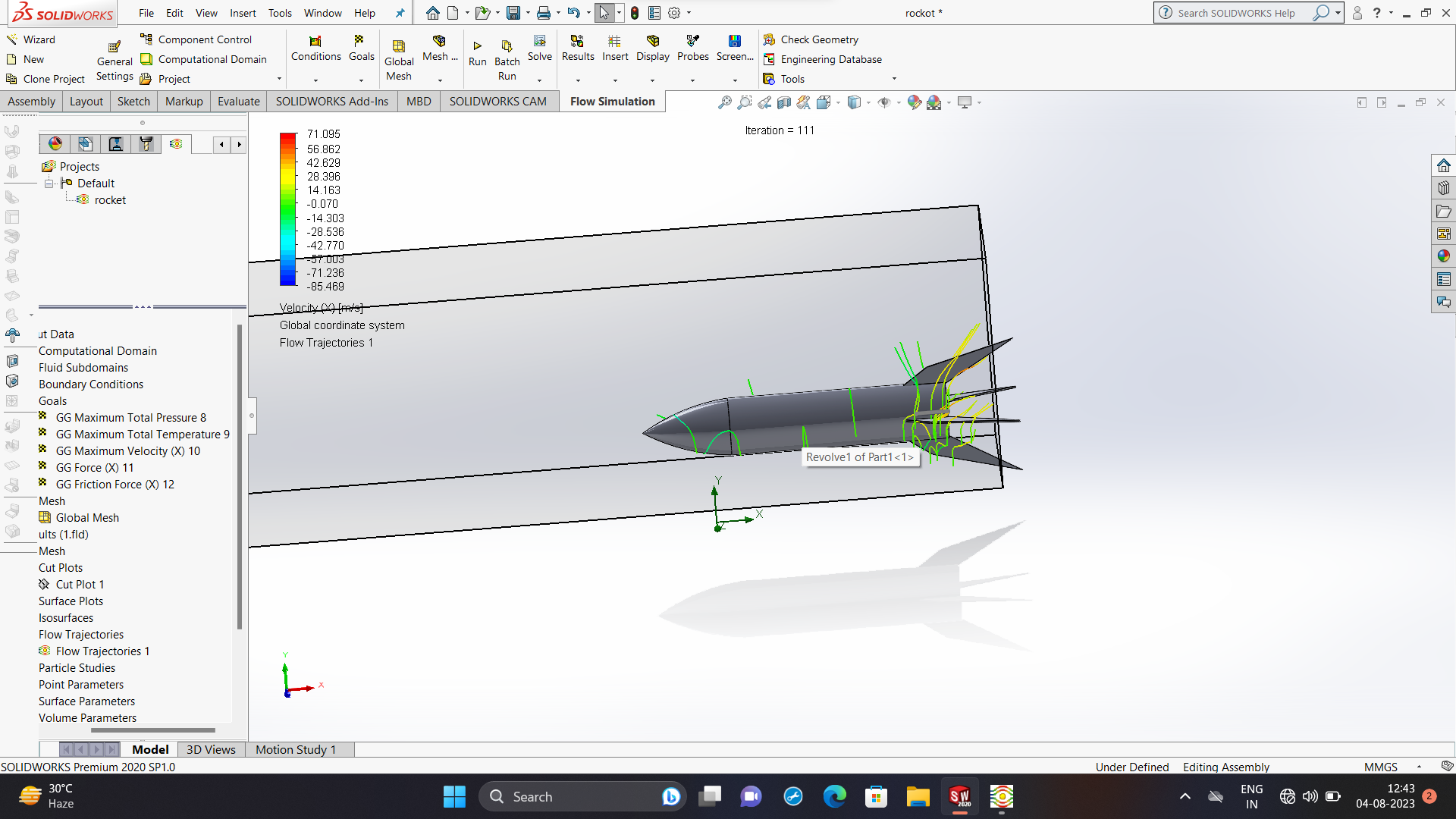Open the Display Style dropdown arrow
This screenshot has width=1456, height=819.
[868, 102]
